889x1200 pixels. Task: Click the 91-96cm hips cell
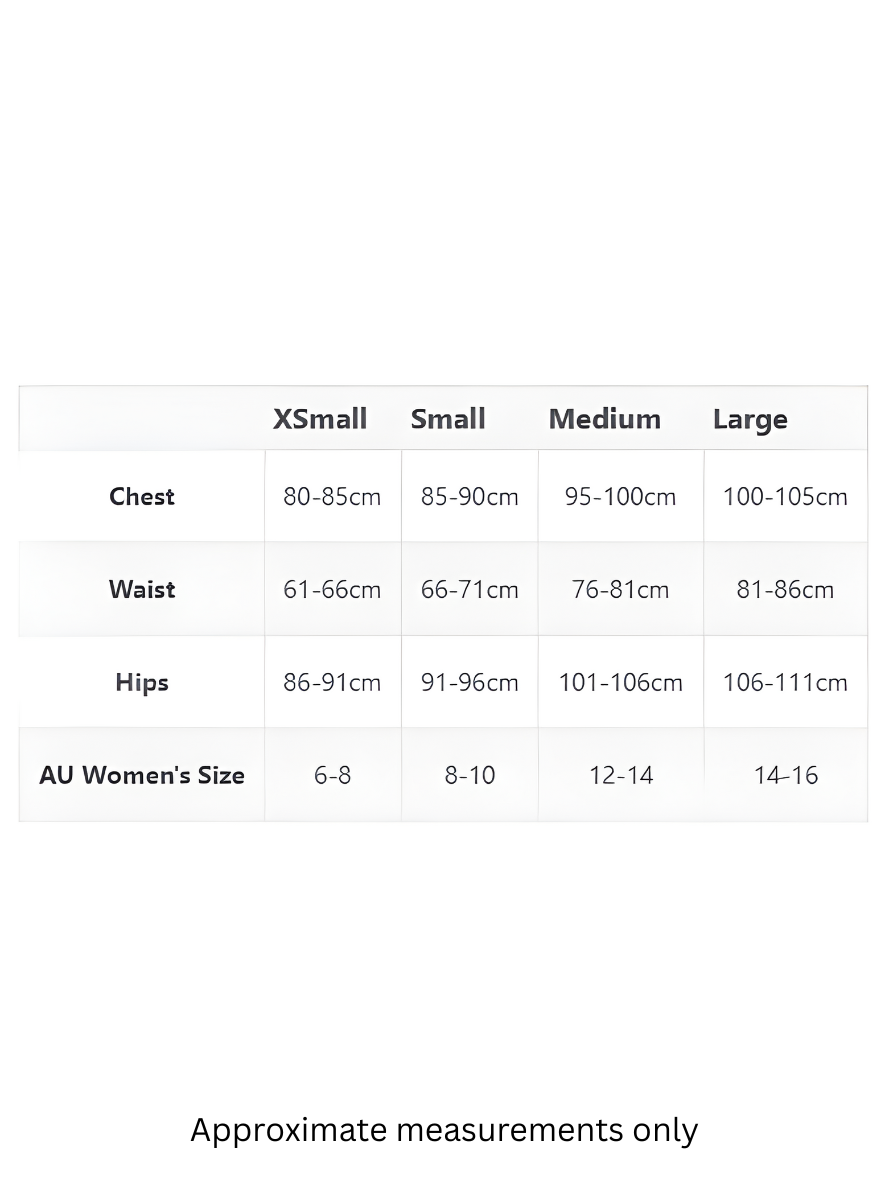coord(470,683)
